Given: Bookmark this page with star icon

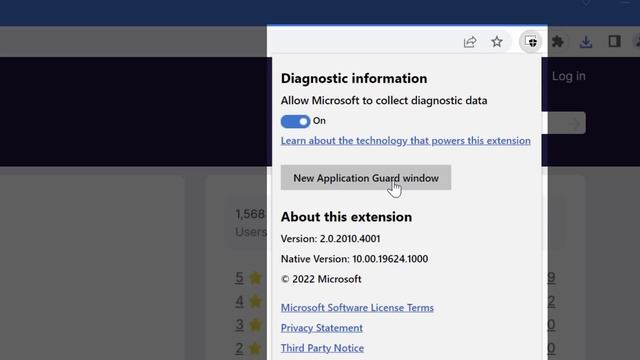Looking at the screenshot, I should pyautogui.click(x=497, y=42).
